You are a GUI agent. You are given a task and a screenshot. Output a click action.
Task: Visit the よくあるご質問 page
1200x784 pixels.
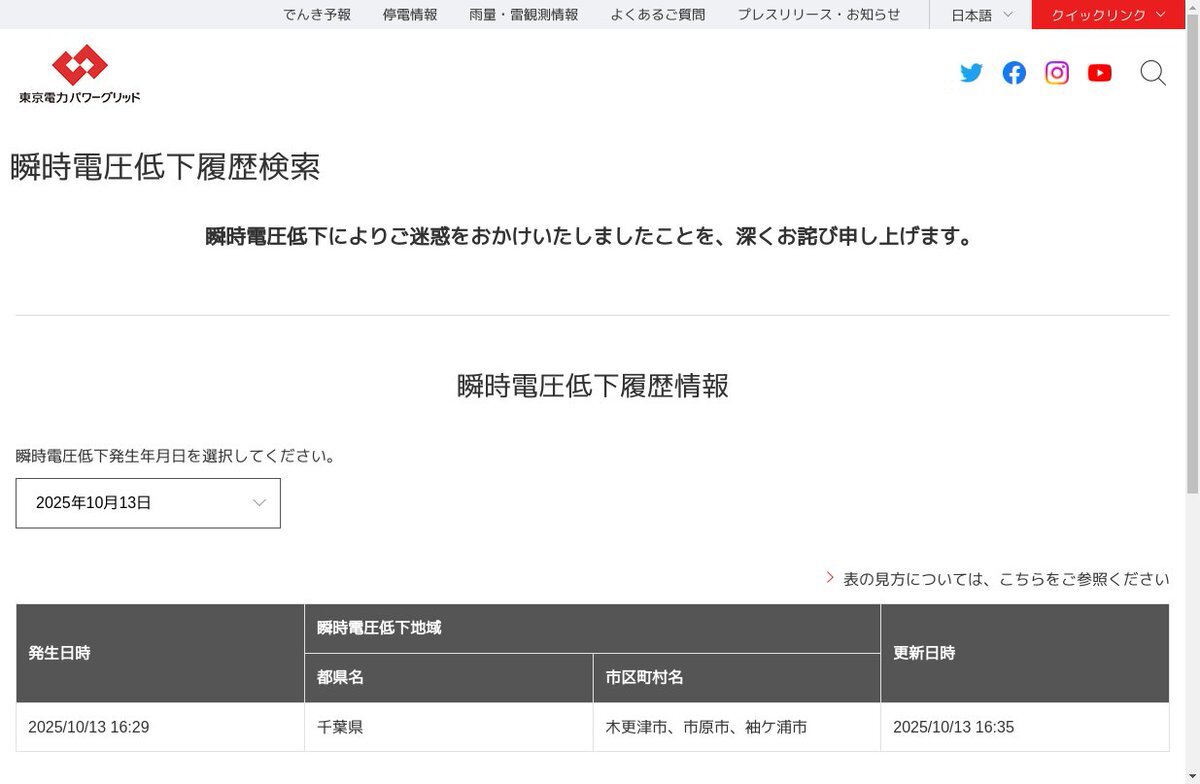(657, 15)
